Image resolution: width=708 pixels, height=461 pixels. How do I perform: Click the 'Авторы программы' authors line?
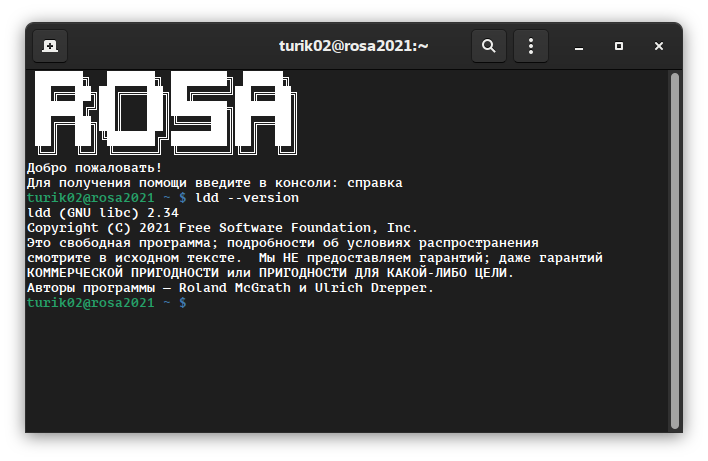[230, 288]
